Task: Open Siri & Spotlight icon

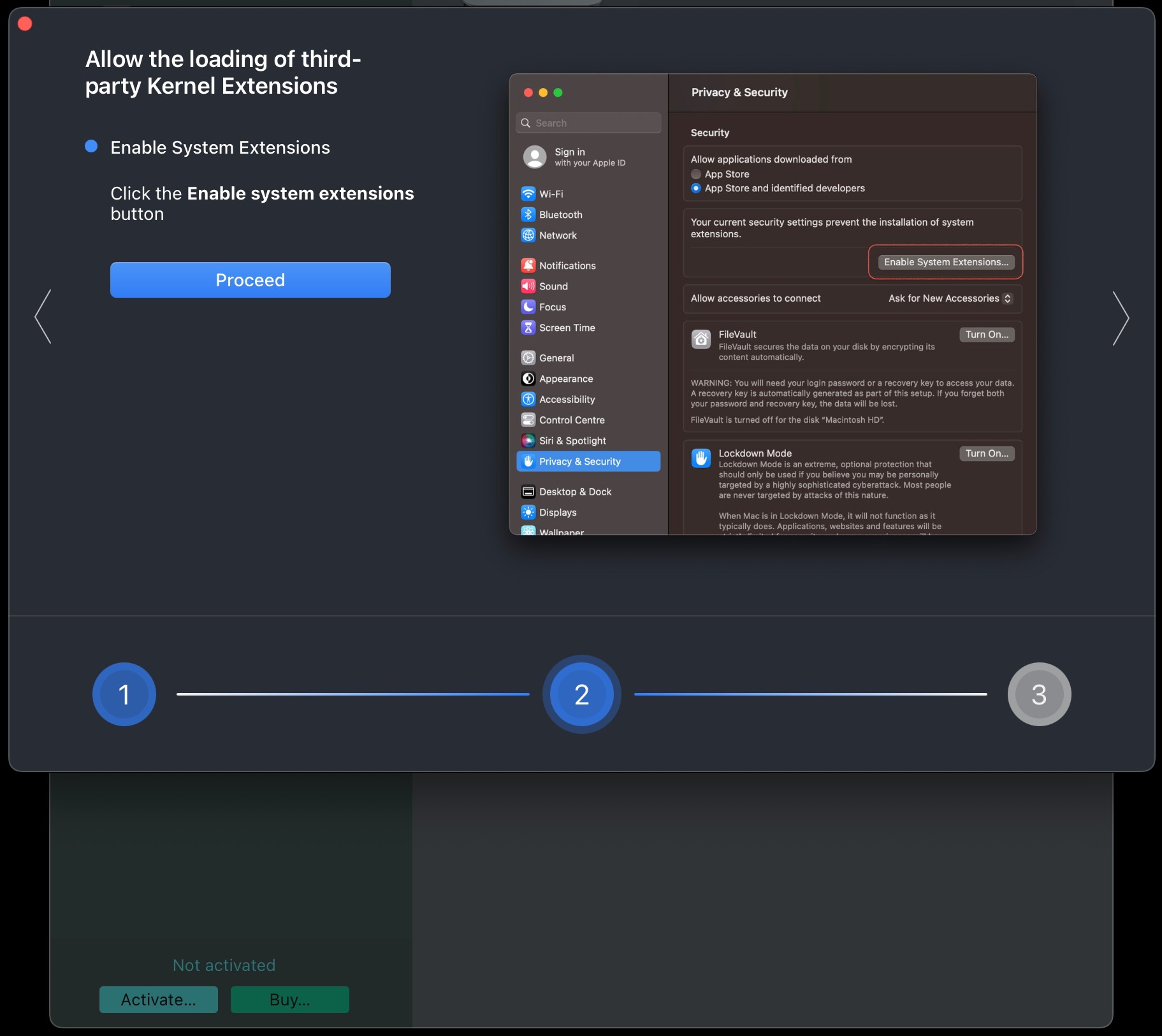Action: [528, 441]
